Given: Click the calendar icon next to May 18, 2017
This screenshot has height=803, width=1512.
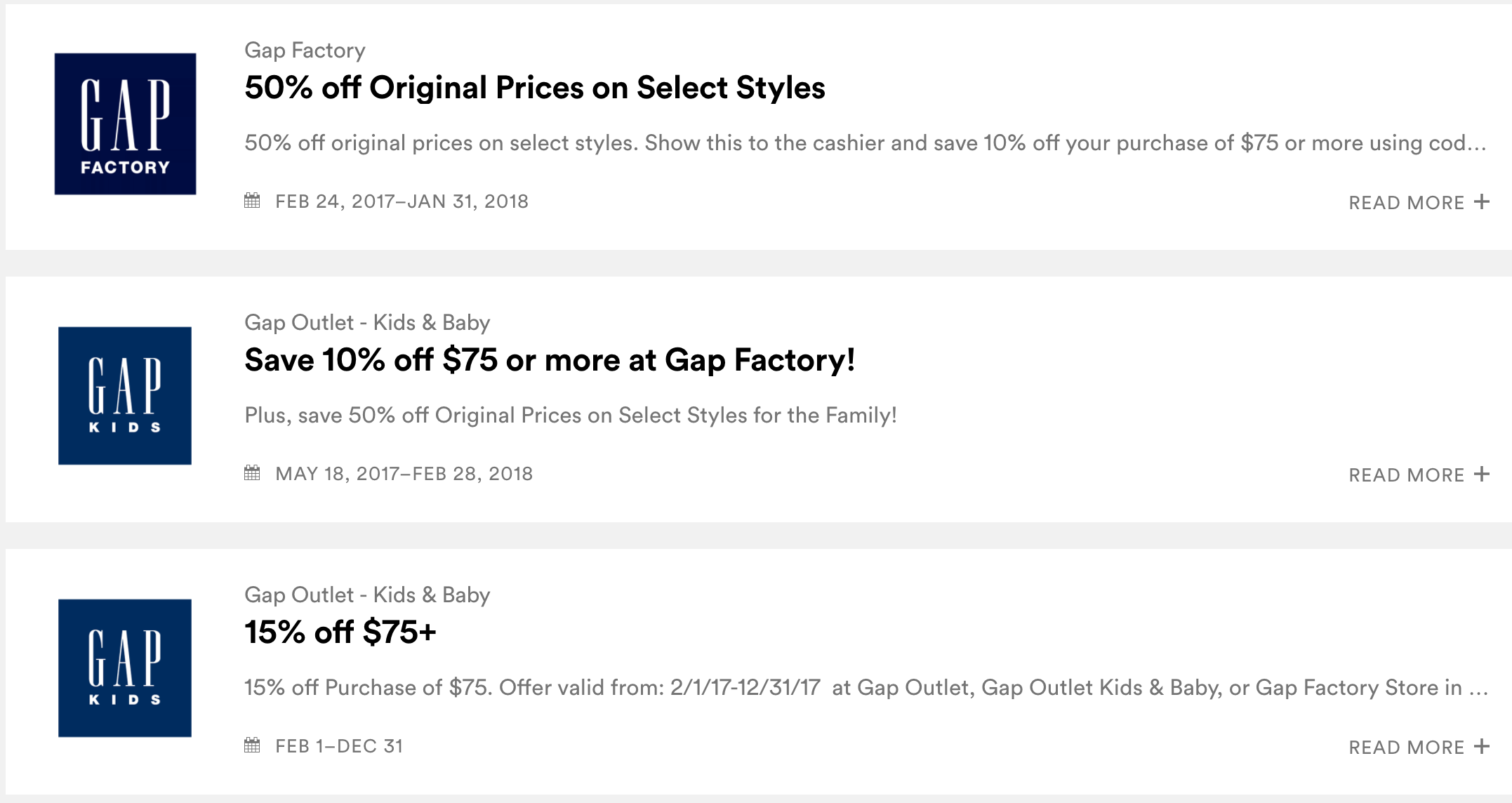Looking at the screenshot, I should pos(252,473).
